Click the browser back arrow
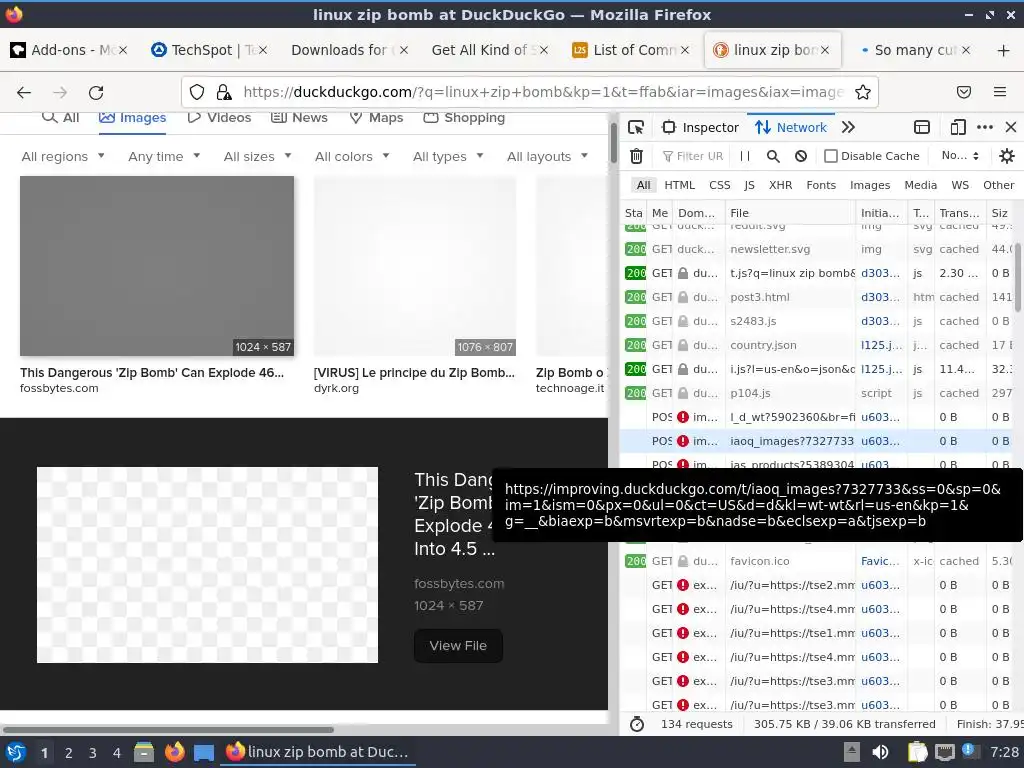The height and width of the screenshot is (768, 1024). point(24,93)
